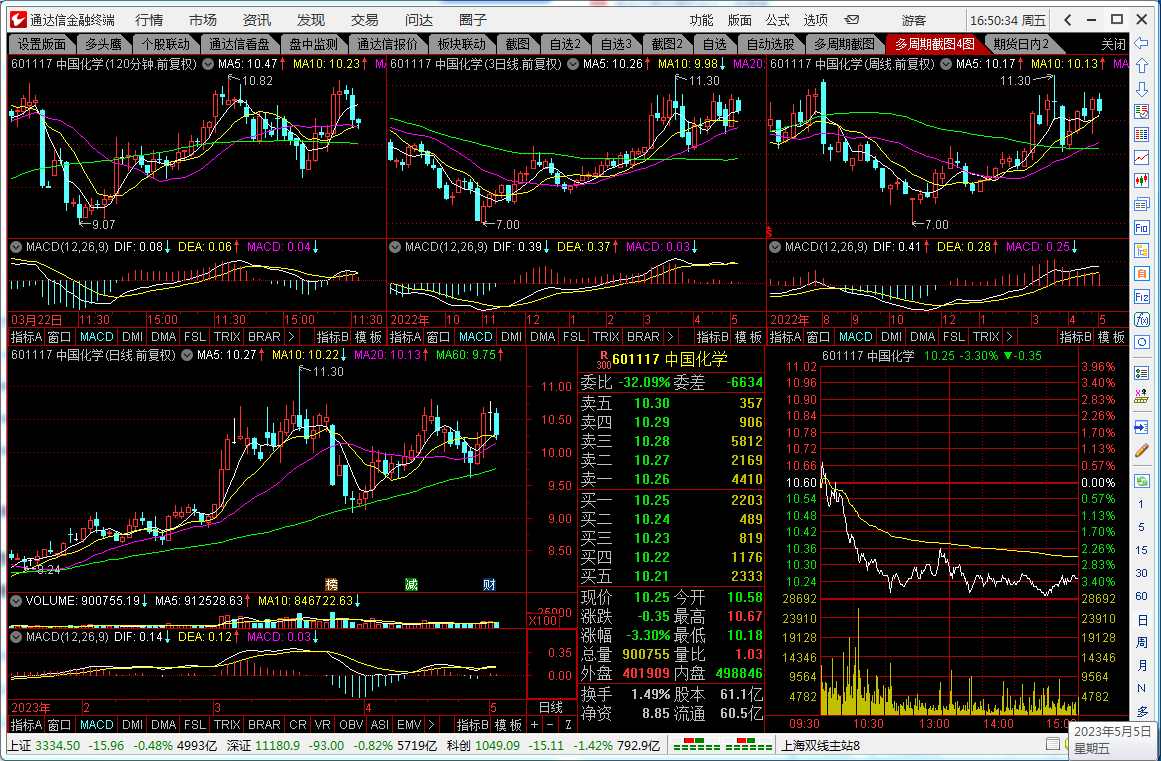Click the F12 sidebar icon
The width and height of the screenshot is (1161, 761).
1141,297
